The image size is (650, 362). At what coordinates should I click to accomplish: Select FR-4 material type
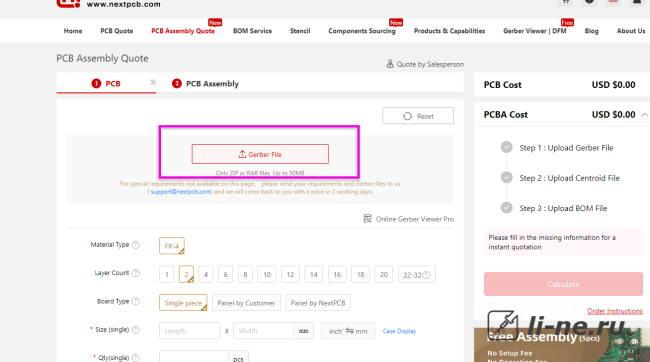pos(172,246)
